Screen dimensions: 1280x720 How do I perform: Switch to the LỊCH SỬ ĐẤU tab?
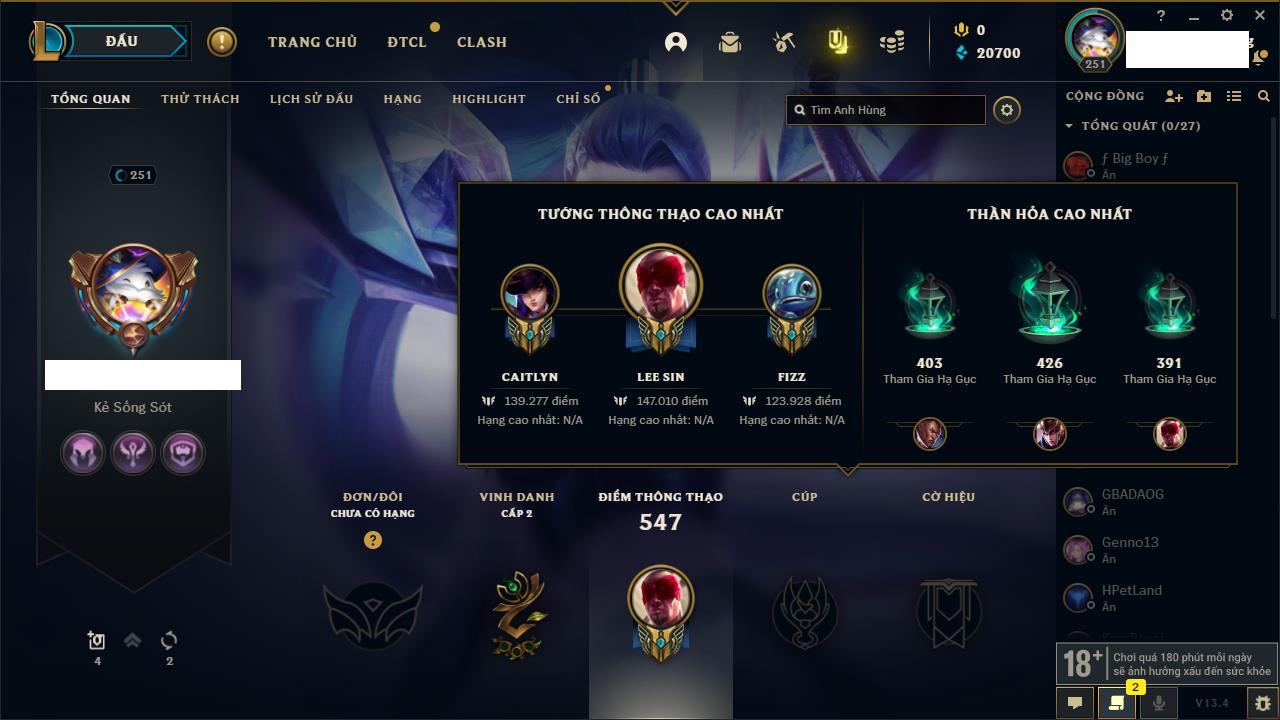(x=311, y=99)
